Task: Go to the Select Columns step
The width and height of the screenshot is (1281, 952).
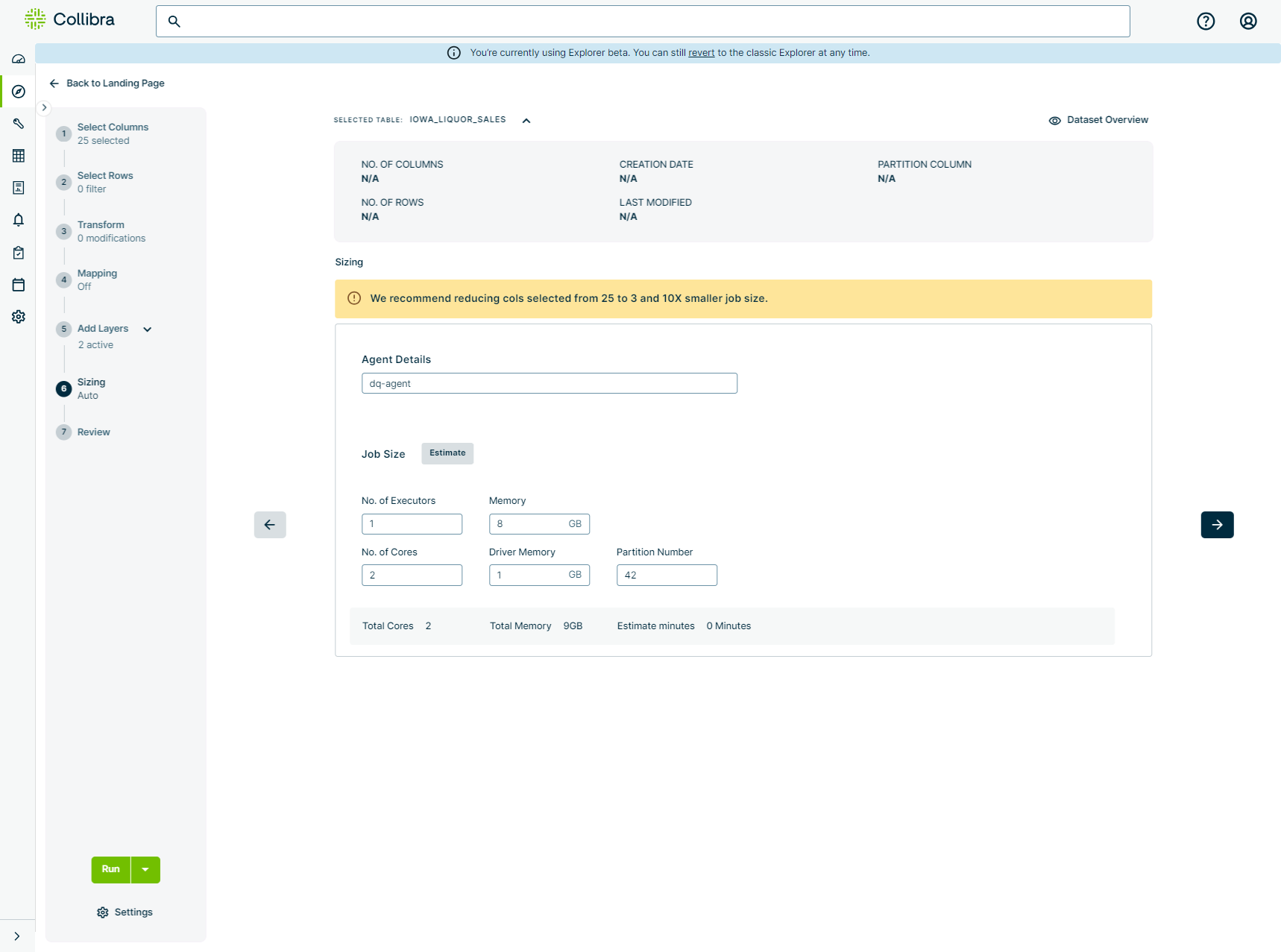Action: coord(113,127)
